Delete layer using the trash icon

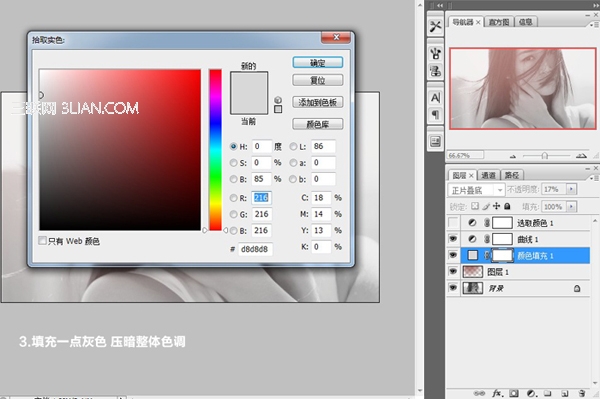point(582,393)
